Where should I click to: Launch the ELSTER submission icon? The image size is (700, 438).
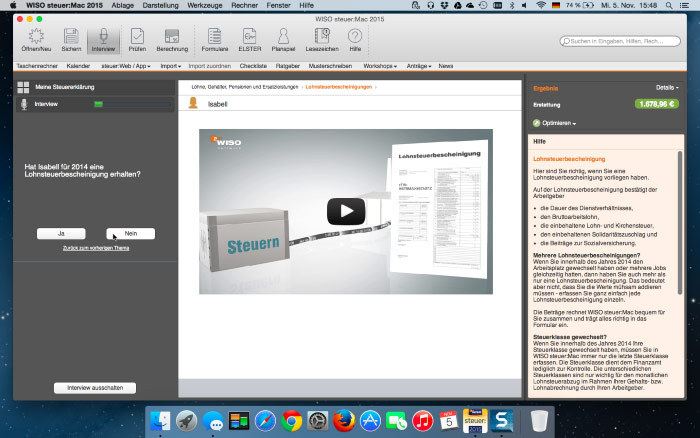(x=250, y=40)
